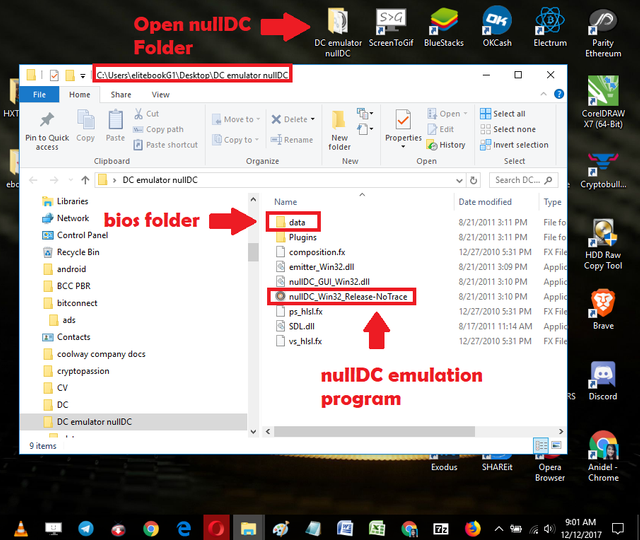Switch to Details view layout
The height and width of the screenshot is (540, 640).
(541, 445)
